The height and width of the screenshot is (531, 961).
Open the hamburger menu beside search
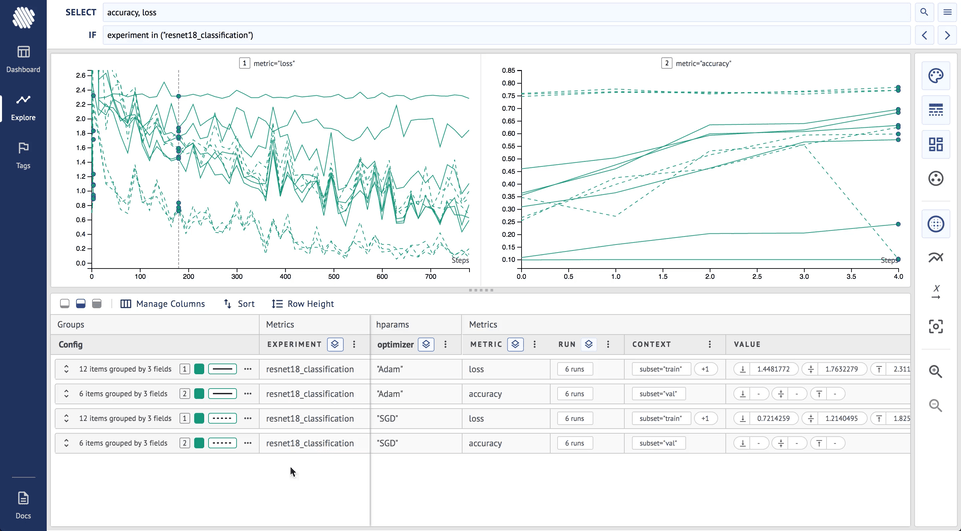948,12
